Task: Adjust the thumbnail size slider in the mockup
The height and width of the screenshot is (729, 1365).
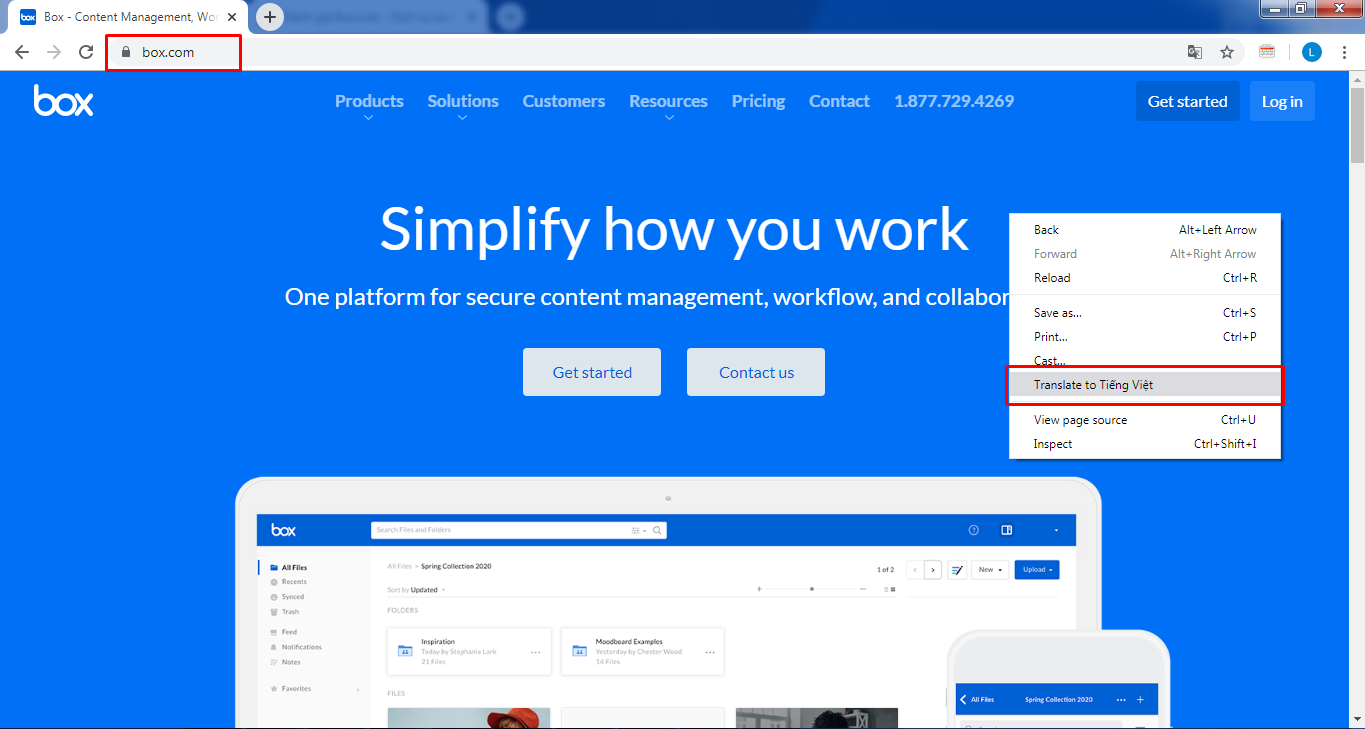Action: [x=811, y=589]
